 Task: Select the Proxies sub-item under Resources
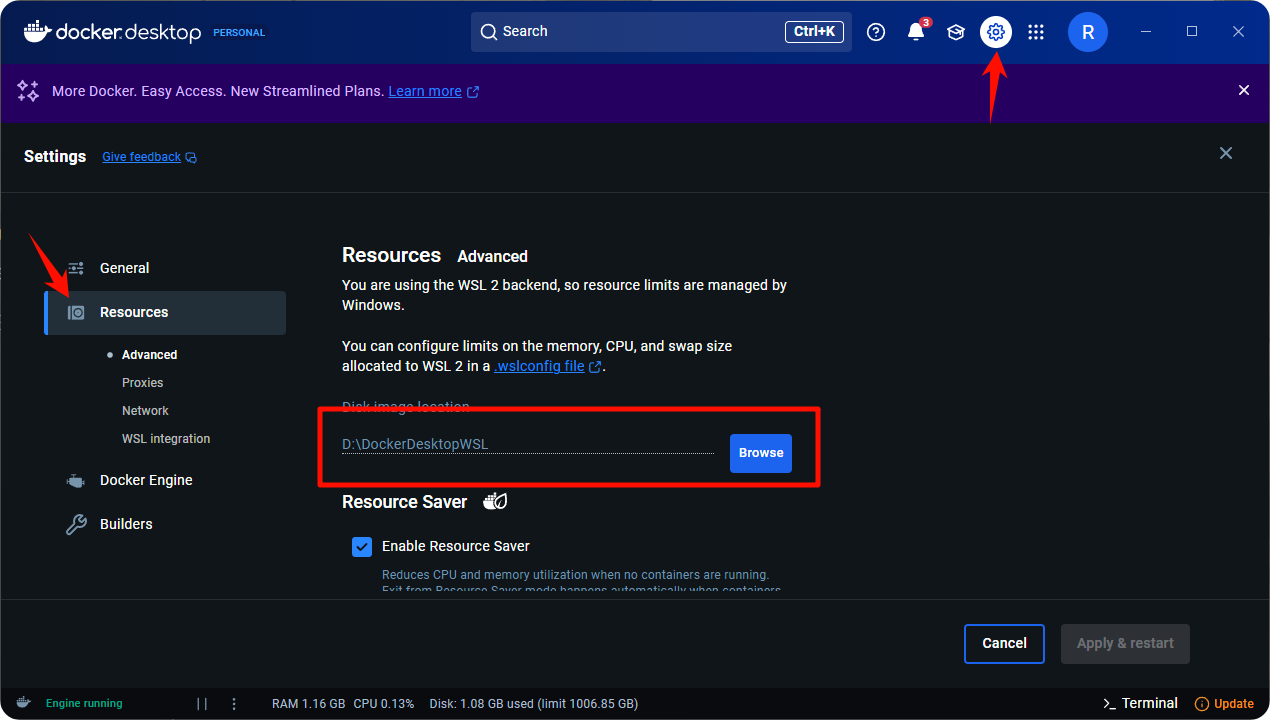click(142, 383)
